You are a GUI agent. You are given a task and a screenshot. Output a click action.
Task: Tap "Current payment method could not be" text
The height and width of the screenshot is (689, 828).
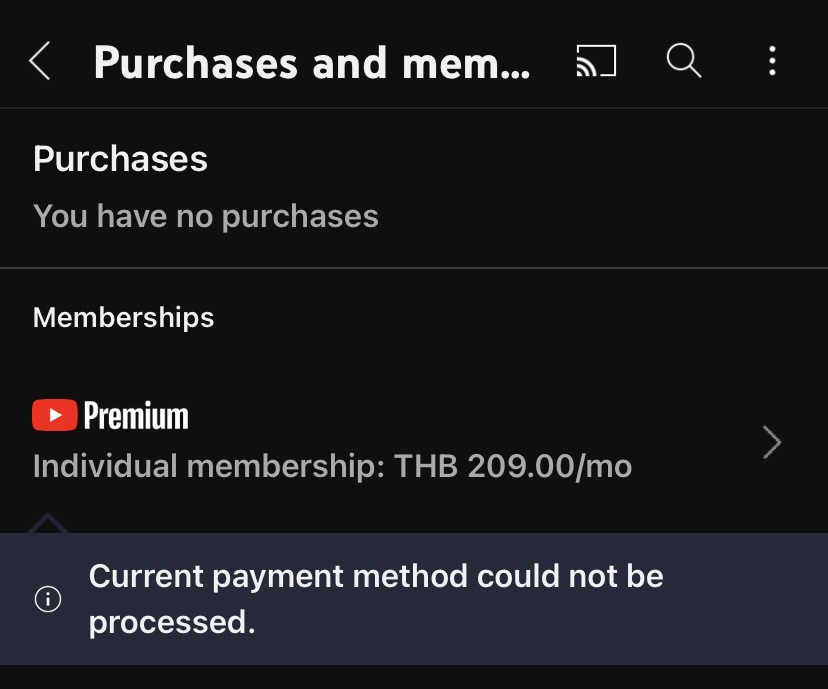tap(376, 576)
